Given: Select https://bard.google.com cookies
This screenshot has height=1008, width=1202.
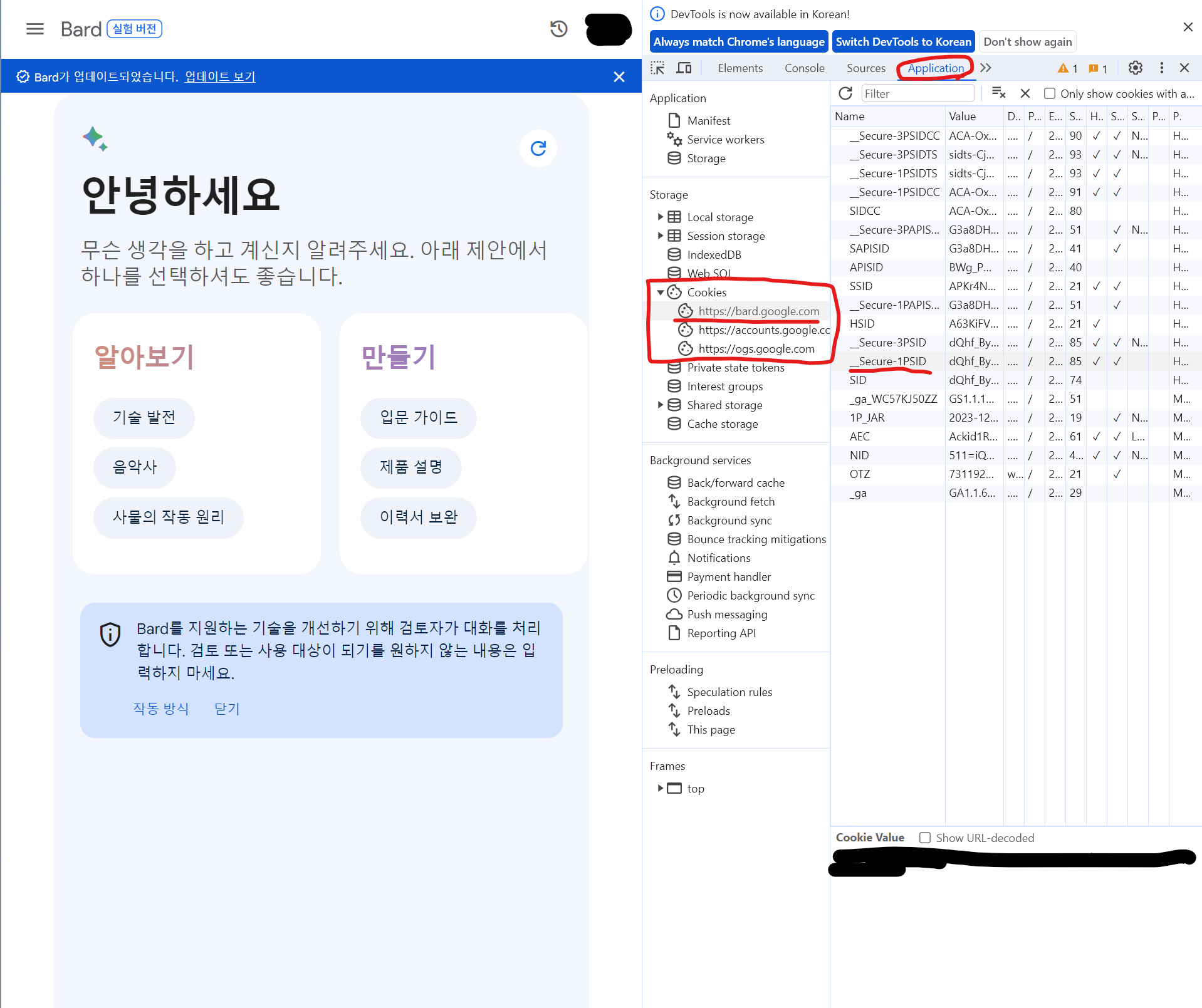Looking at the screenshot, I should [x=758, y=311].
